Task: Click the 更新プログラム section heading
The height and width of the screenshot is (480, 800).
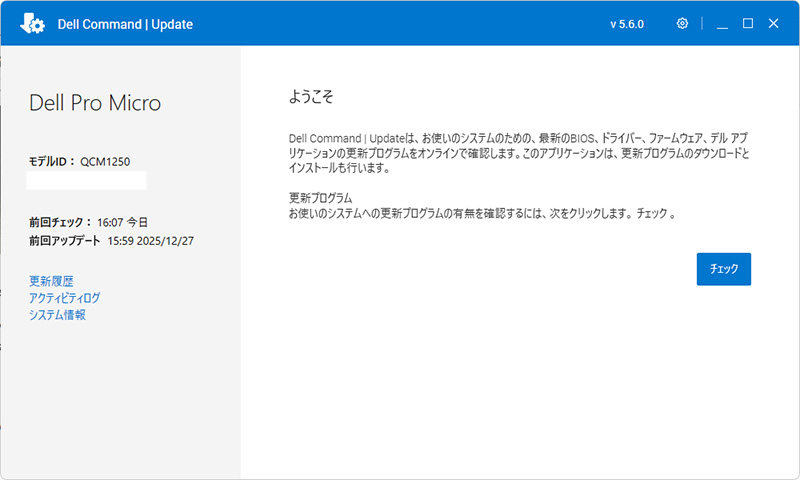Action: [x=320, y=198]
